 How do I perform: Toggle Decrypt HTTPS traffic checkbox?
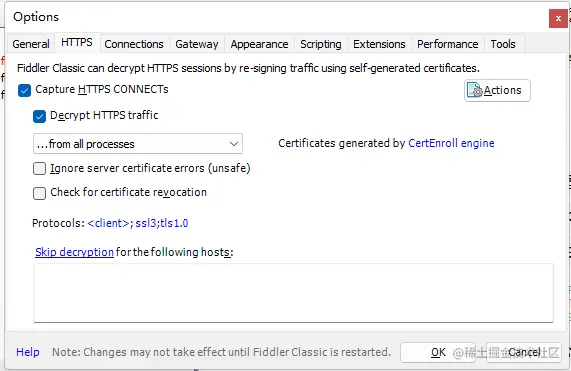39,116
